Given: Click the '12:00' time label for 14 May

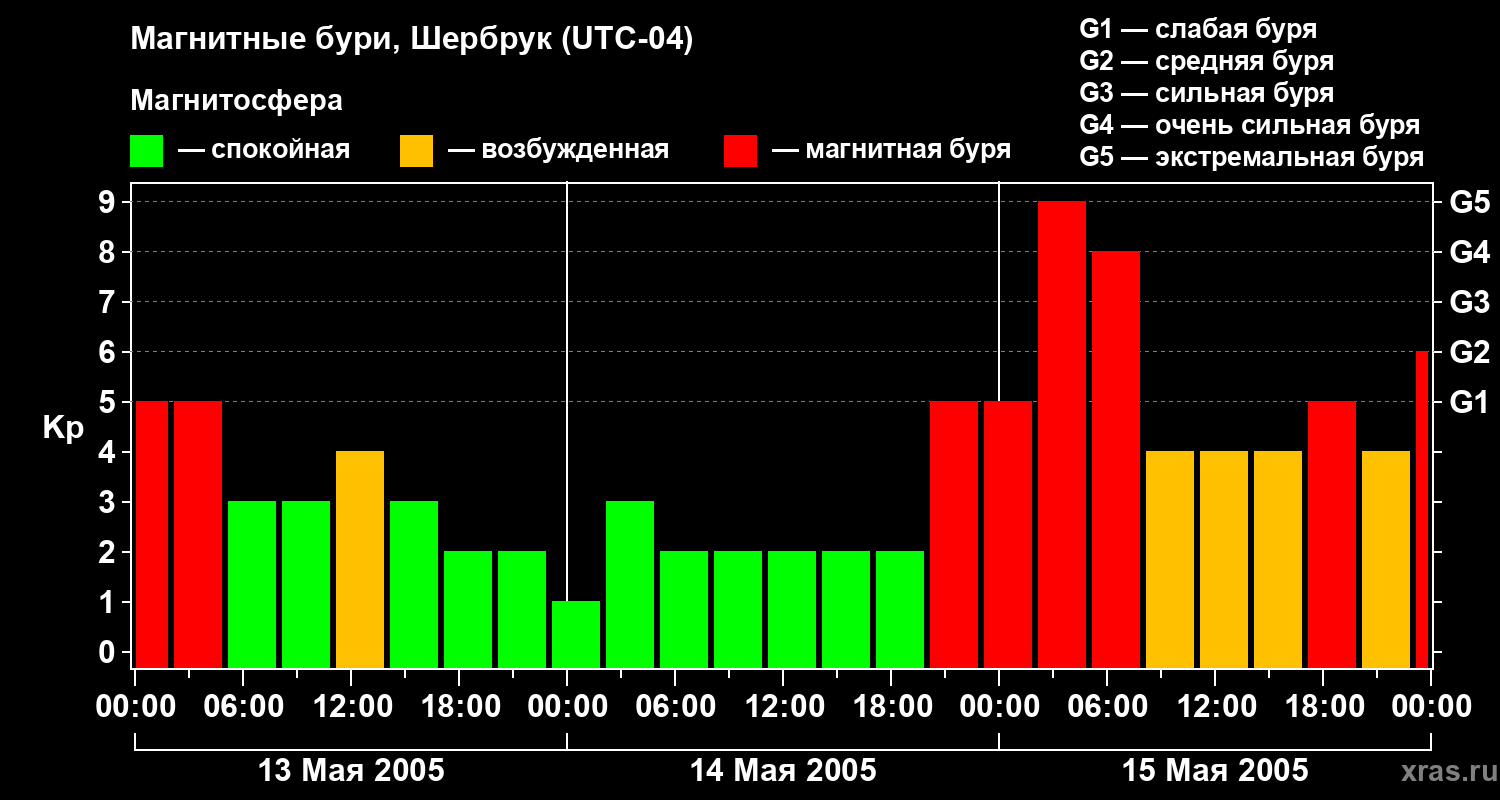Looking at the screenshot, I should click(x=783, y=707).
